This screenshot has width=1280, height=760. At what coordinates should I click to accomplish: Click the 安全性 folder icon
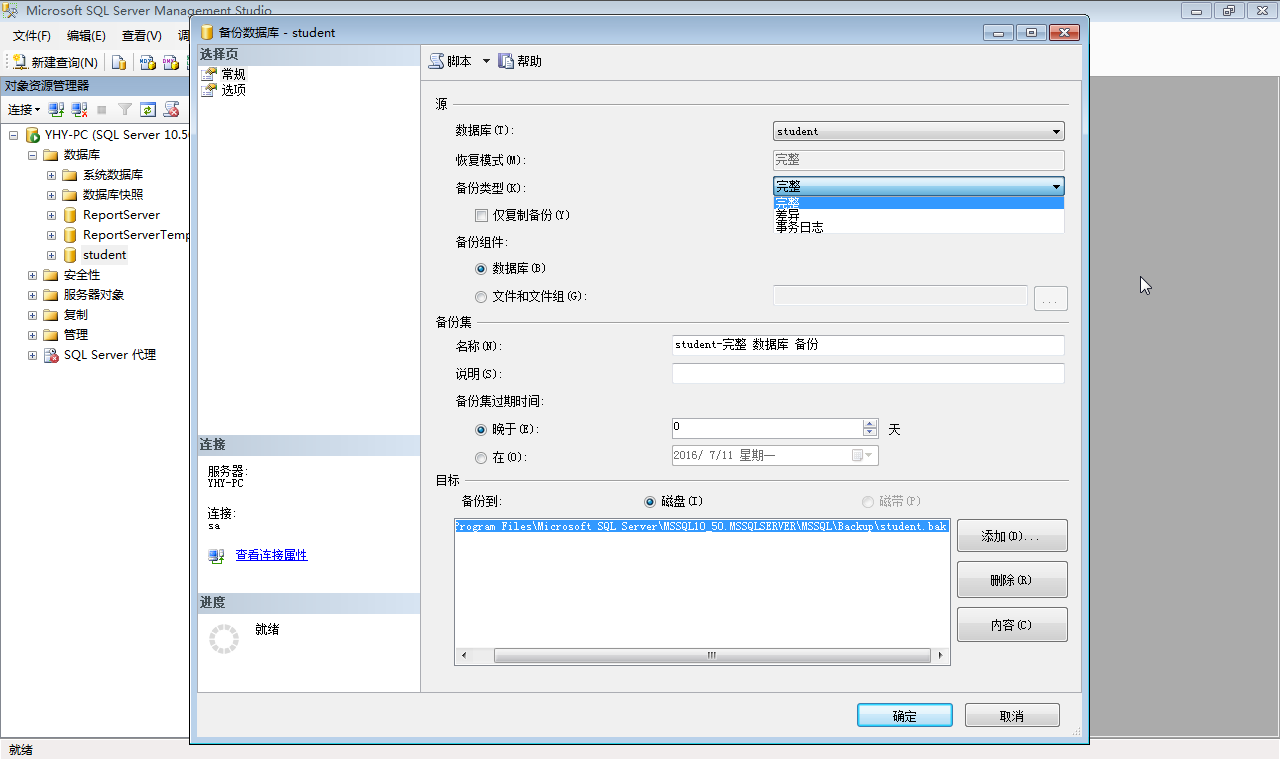click(x=51, y=275)
